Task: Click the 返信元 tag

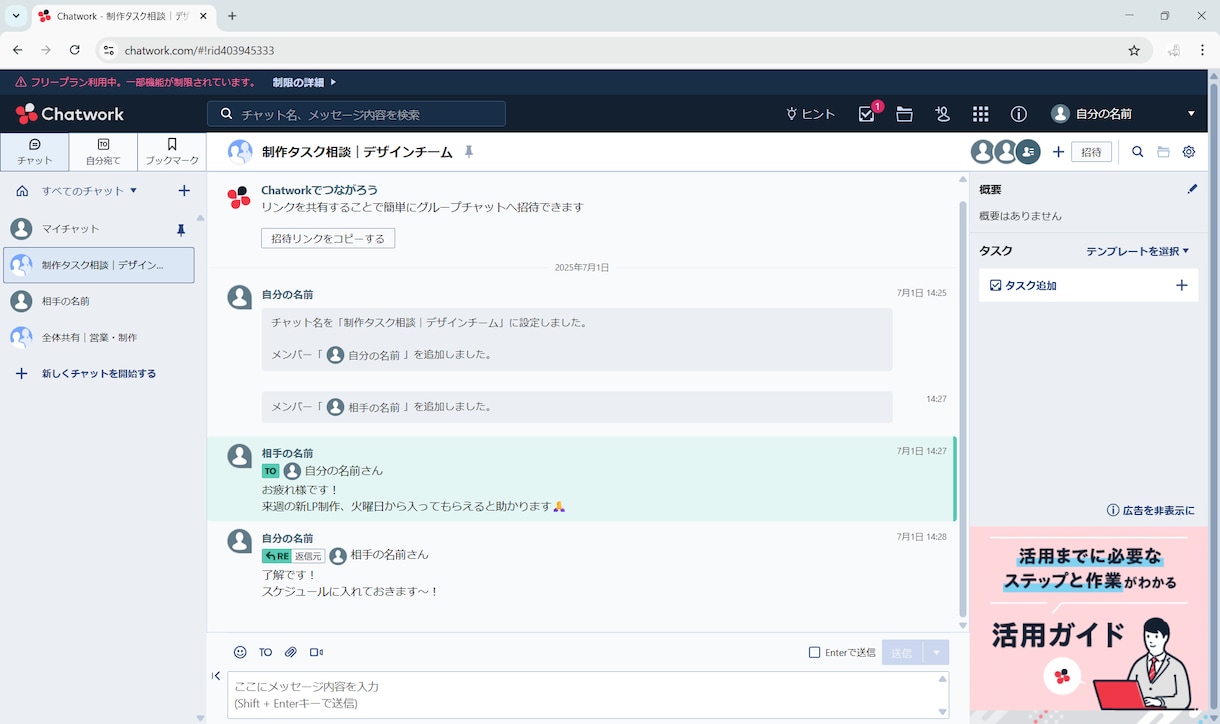Action: [308, 556]
